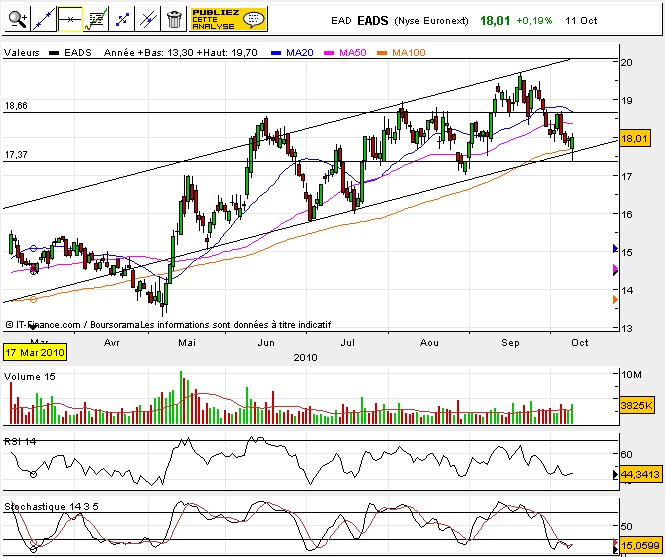The width and height of the screenshot is (666, 557).
Task: Click the black EADS legend swatch
Action: pyautogui.click(x=54, y=53)
